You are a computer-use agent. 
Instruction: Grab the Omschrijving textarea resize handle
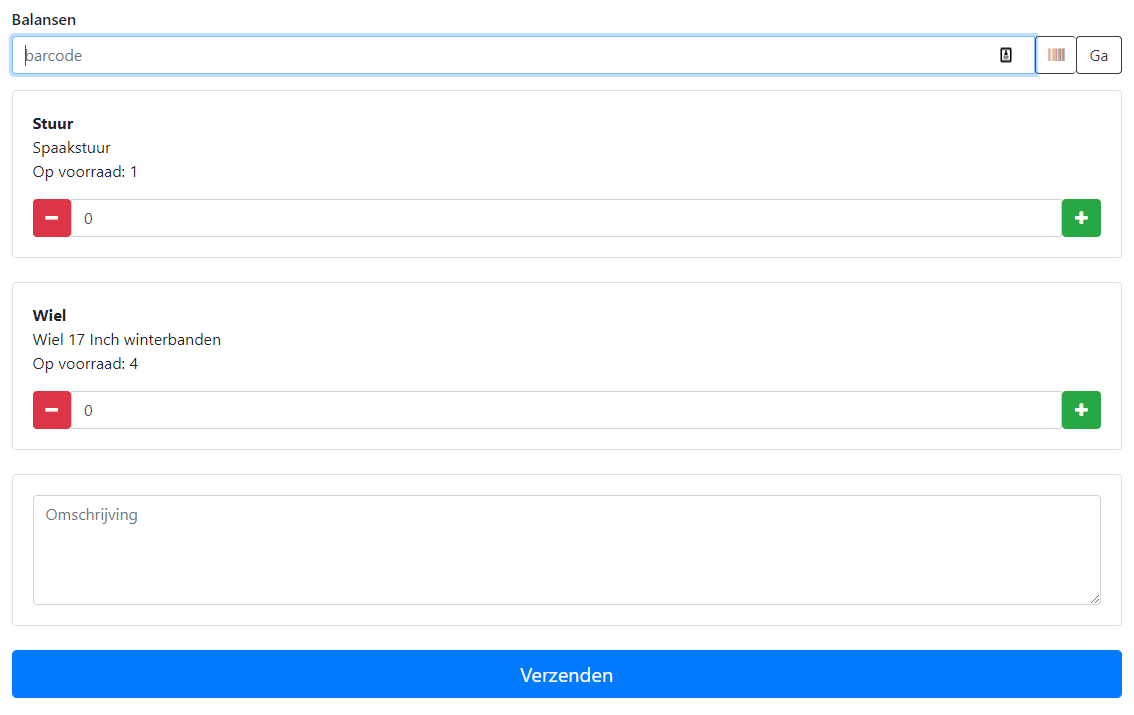point(1094,598)
